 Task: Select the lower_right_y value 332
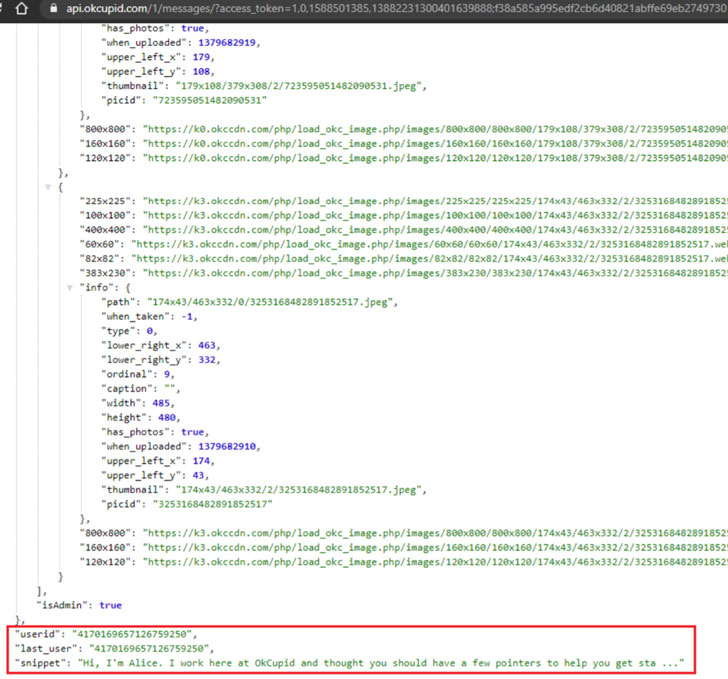(x=207, y=359)
